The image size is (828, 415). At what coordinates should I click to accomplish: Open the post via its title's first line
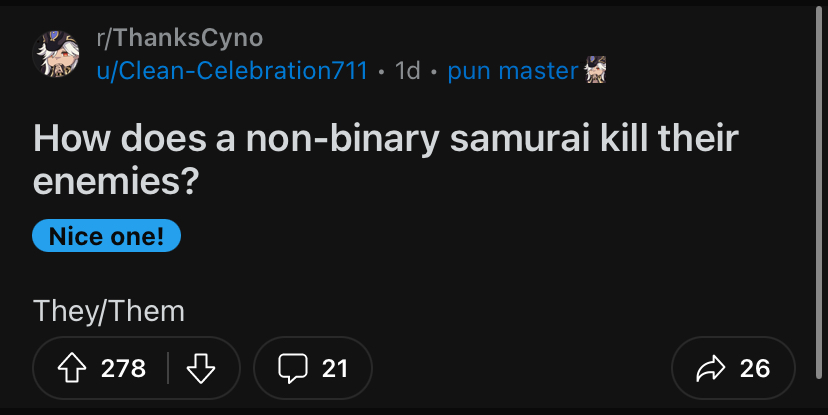point(385,138)
